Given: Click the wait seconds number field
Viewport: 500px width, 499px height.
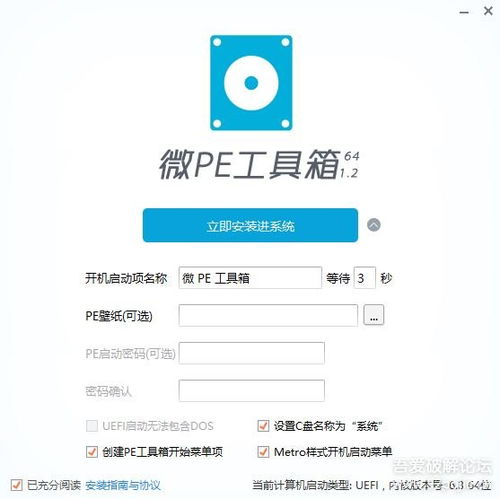Looking at the screenshot, I should tap(364, 278).
